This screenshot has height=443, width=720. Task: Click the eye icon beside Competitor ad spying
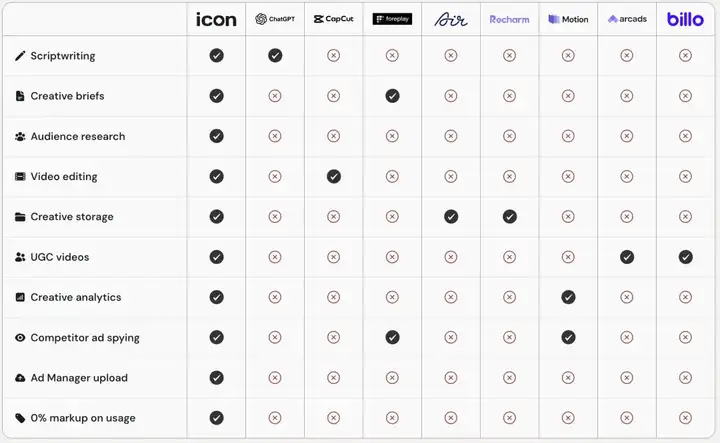click(20, 337)
